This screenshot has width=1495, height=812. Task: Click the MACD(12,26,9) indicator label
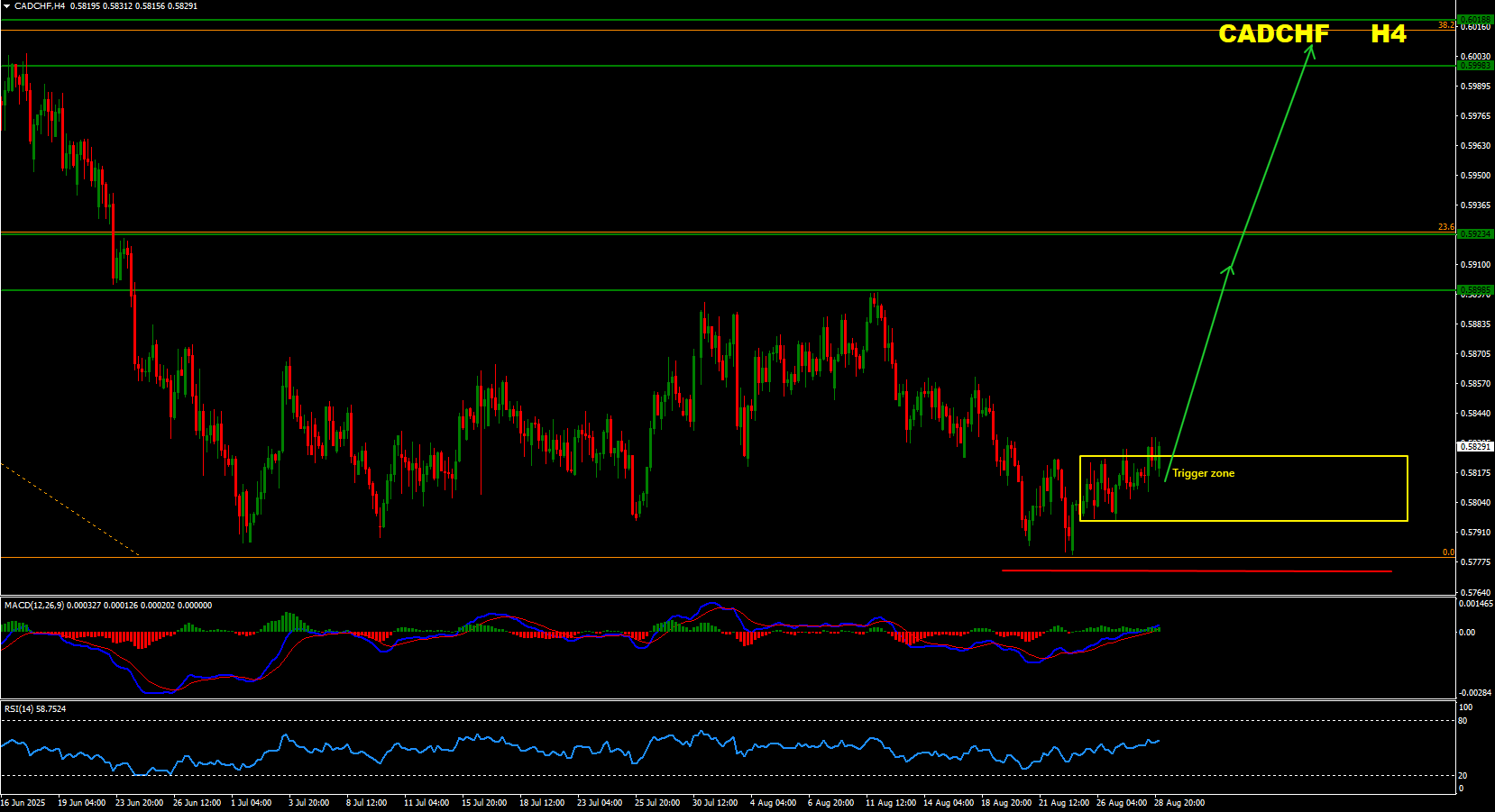(x=34, y=606)
